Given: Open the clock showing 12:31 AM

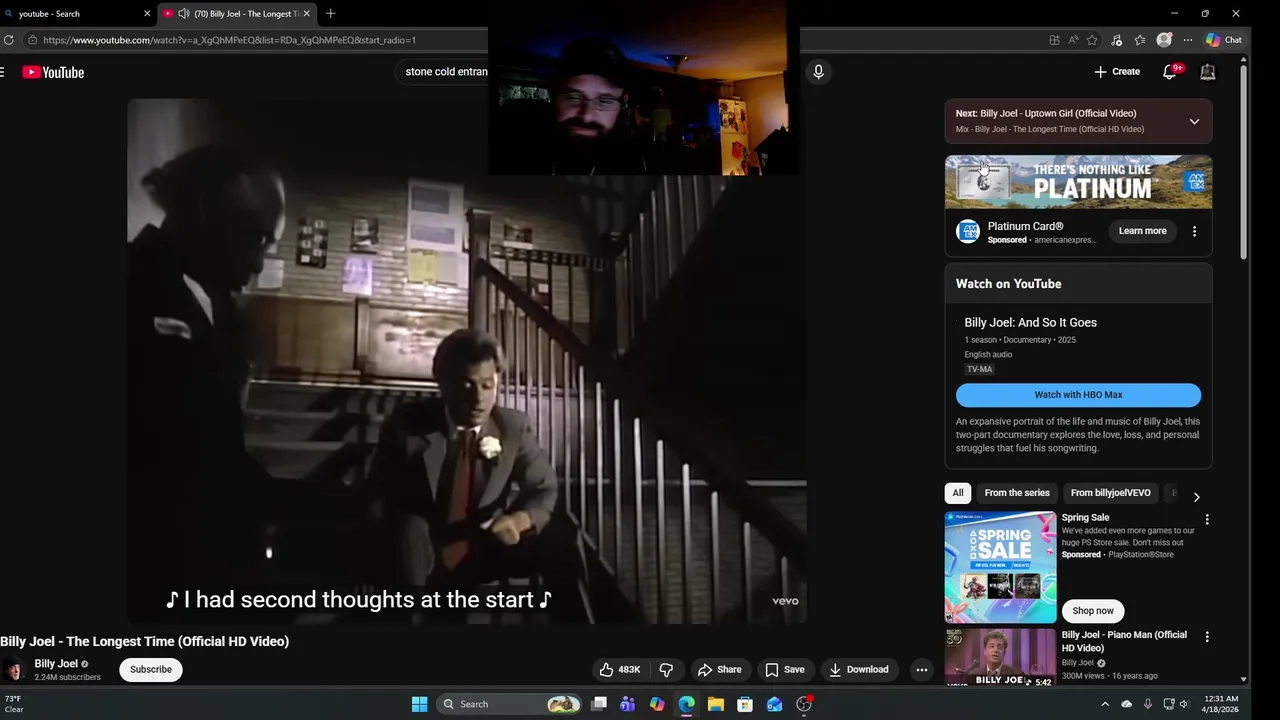Looking at the screenshot, I should 1221,704.
